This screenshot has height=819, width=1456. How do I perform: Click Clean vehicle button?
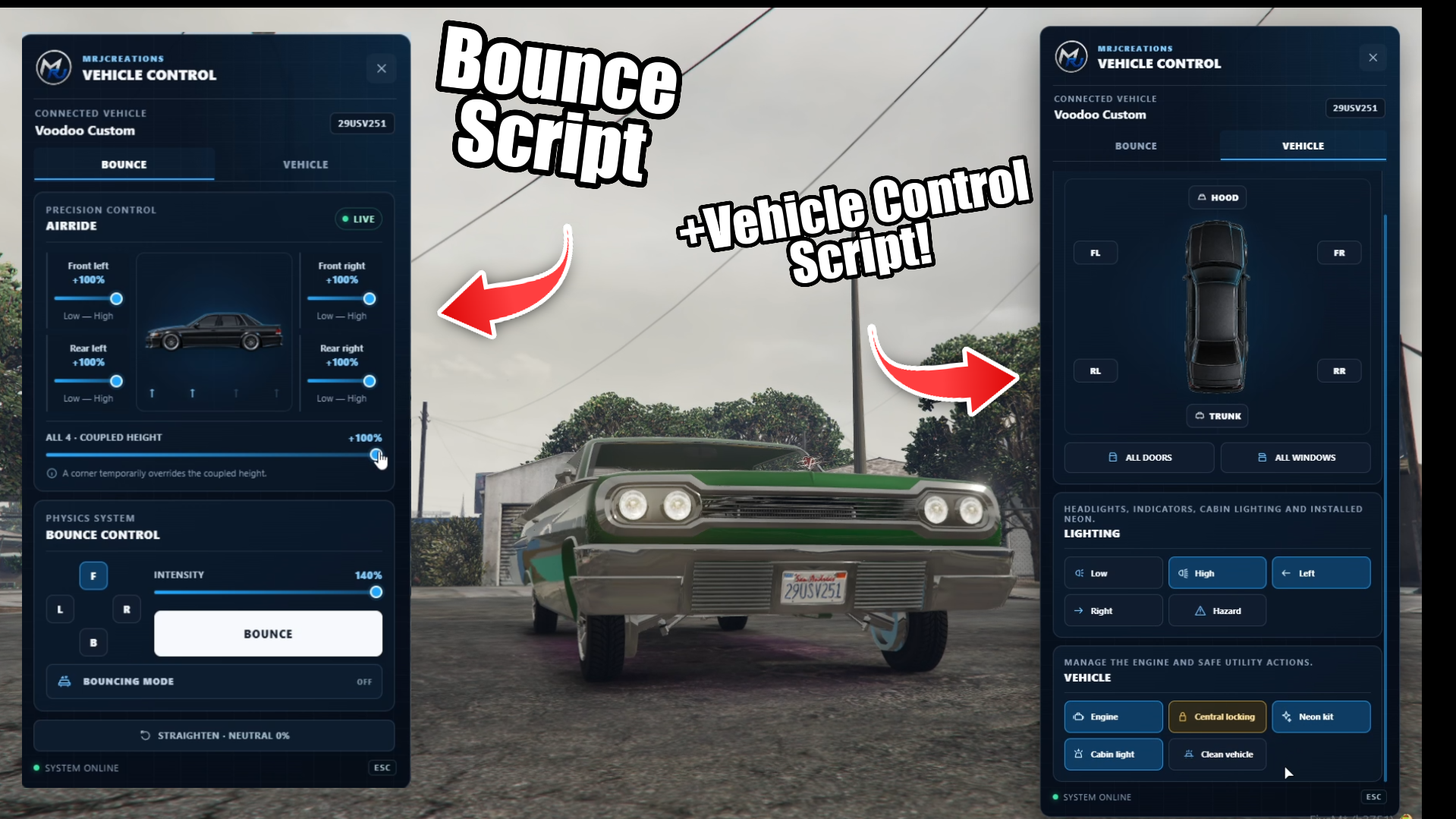[x=1217, y=754]
